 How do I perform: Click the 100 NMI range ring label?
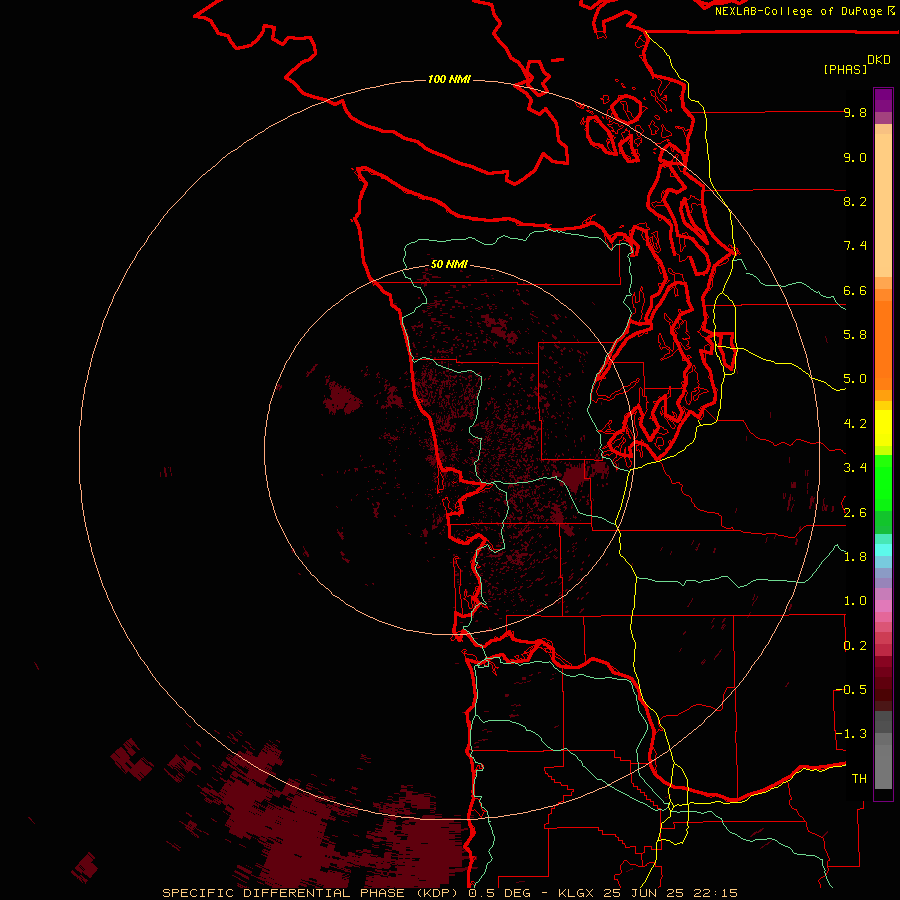click(x=449, y=79)
